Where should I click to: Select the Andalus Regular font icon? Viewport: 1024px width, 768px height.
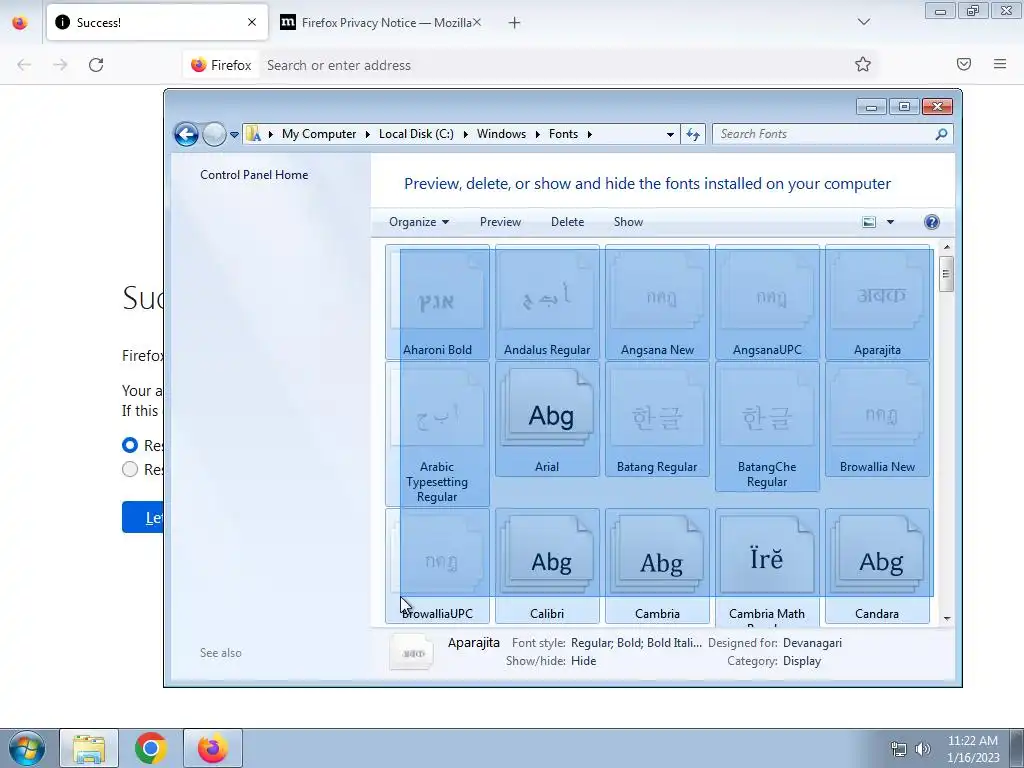tap(547, 302)
